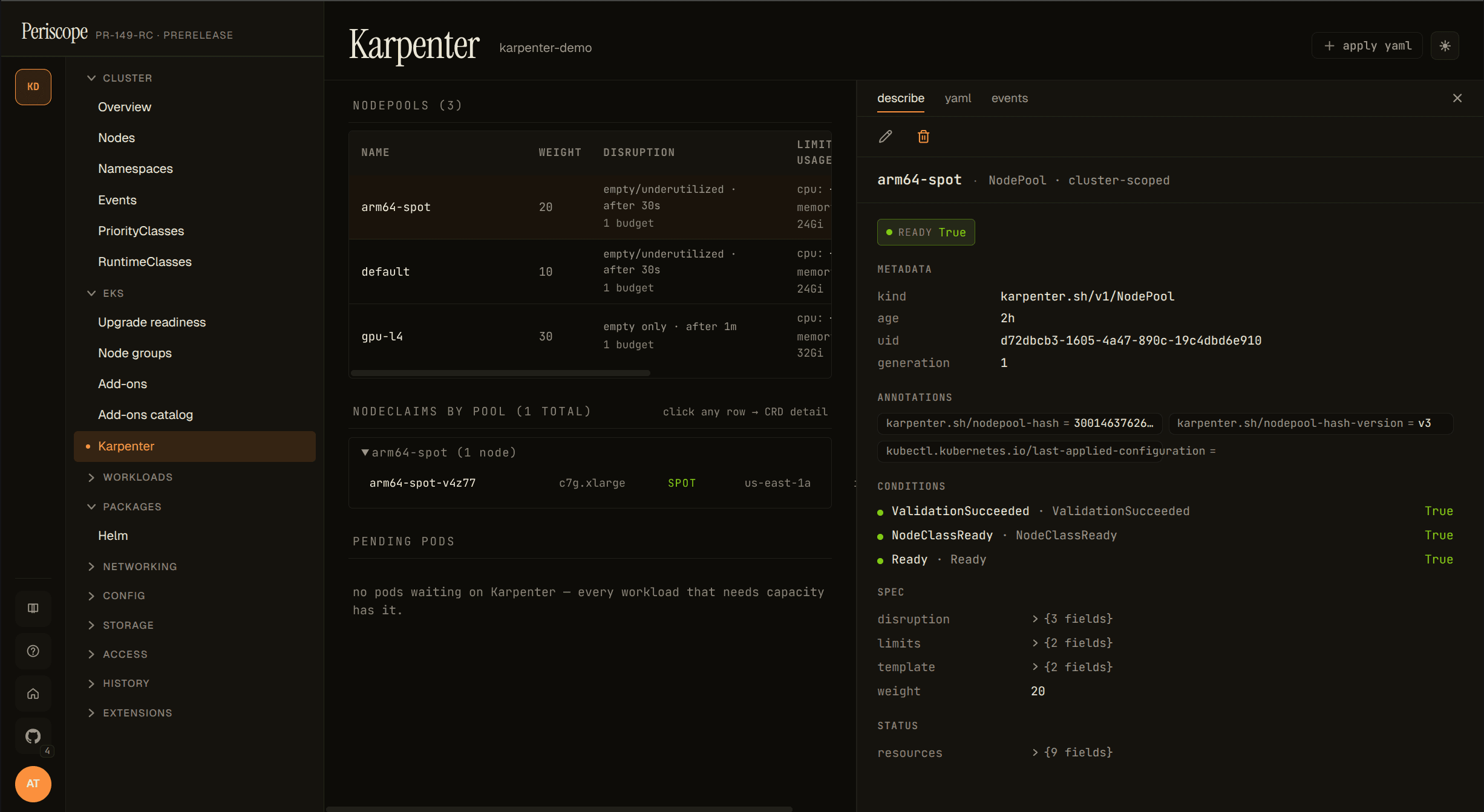
Task: Collapse the CLUSTER section
Action: point(120,78)
